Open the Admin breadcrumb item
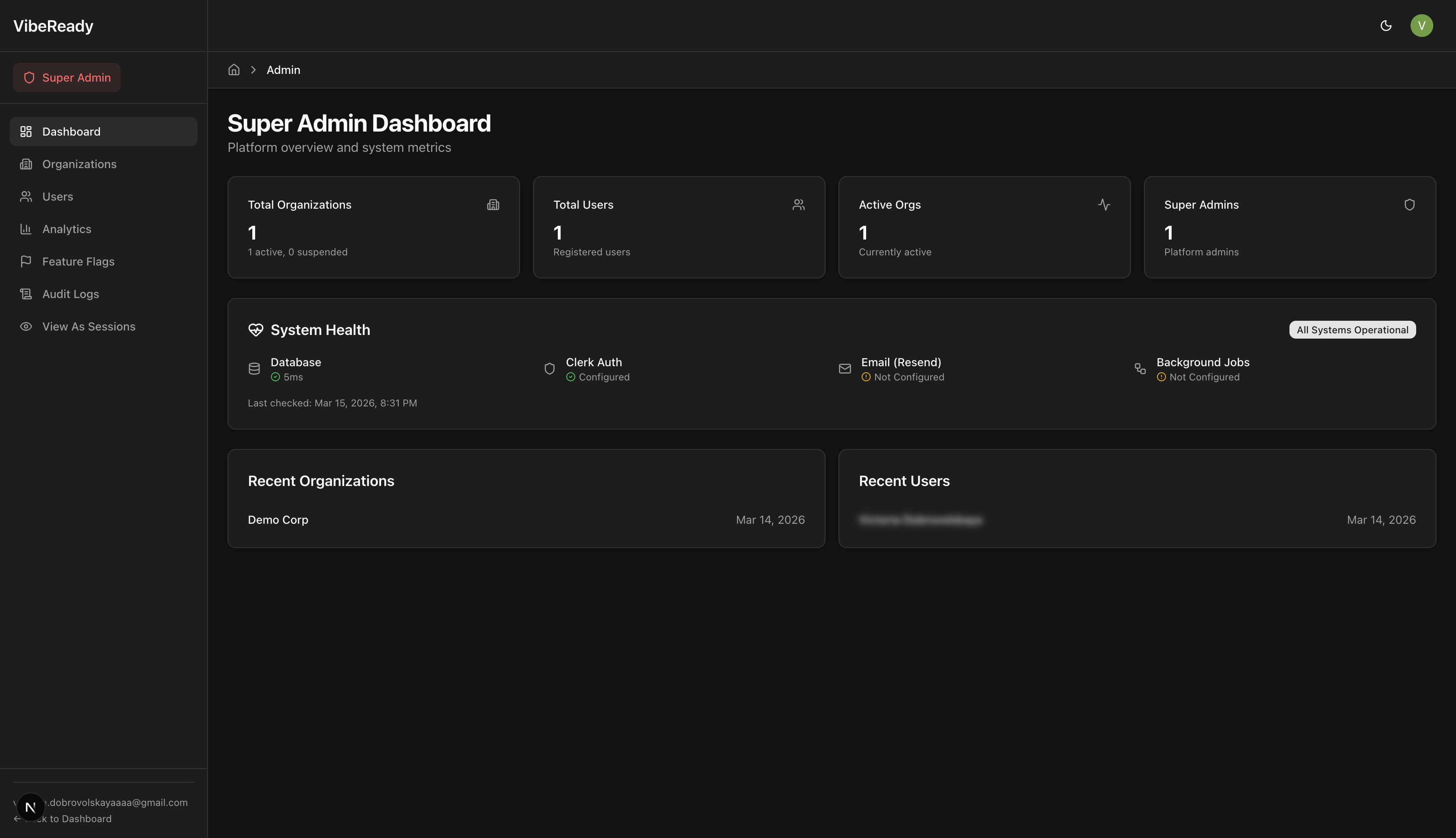The image size is (1456, 838). pyautogui.click(x=283, y=69)
